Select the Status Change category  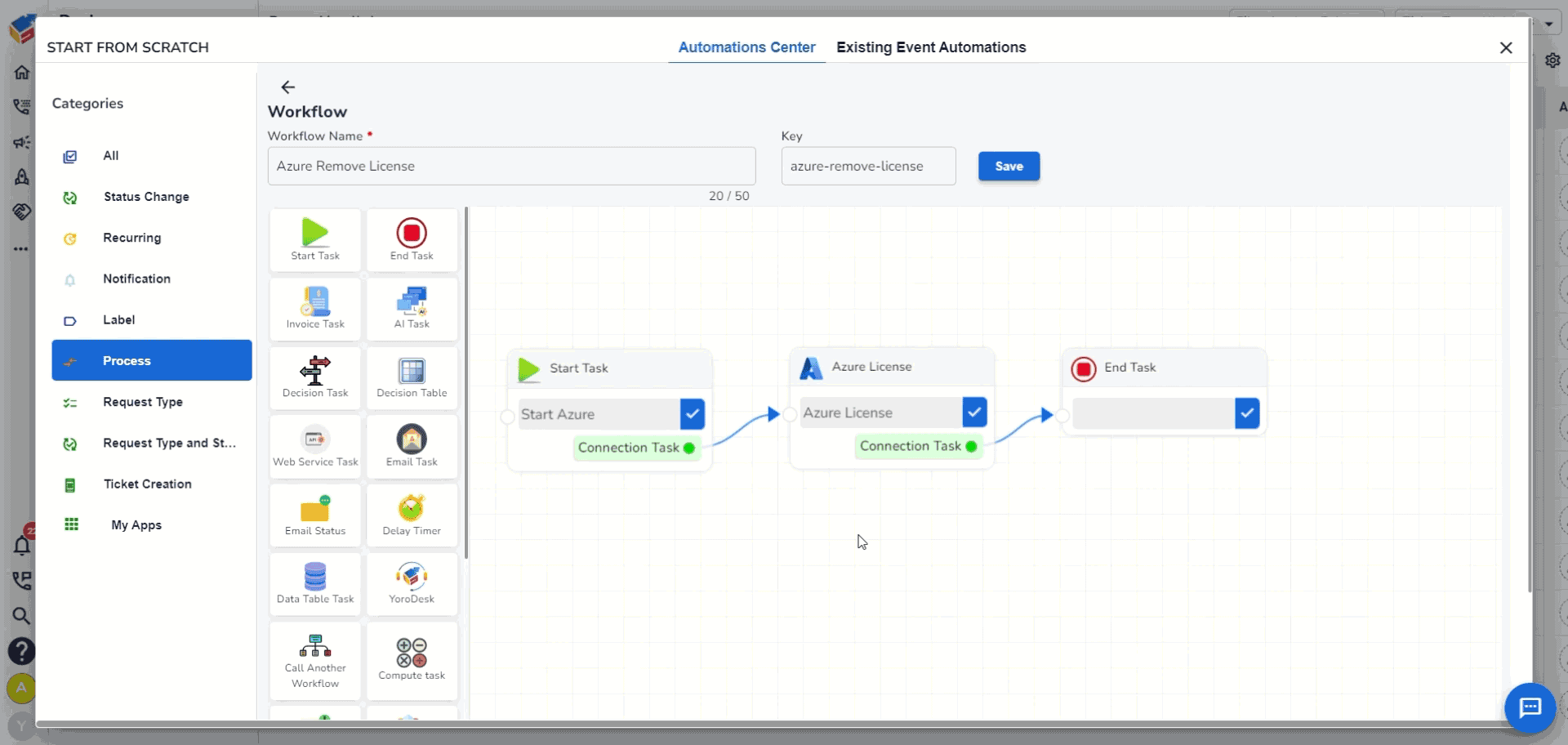[x=152, y=197]
